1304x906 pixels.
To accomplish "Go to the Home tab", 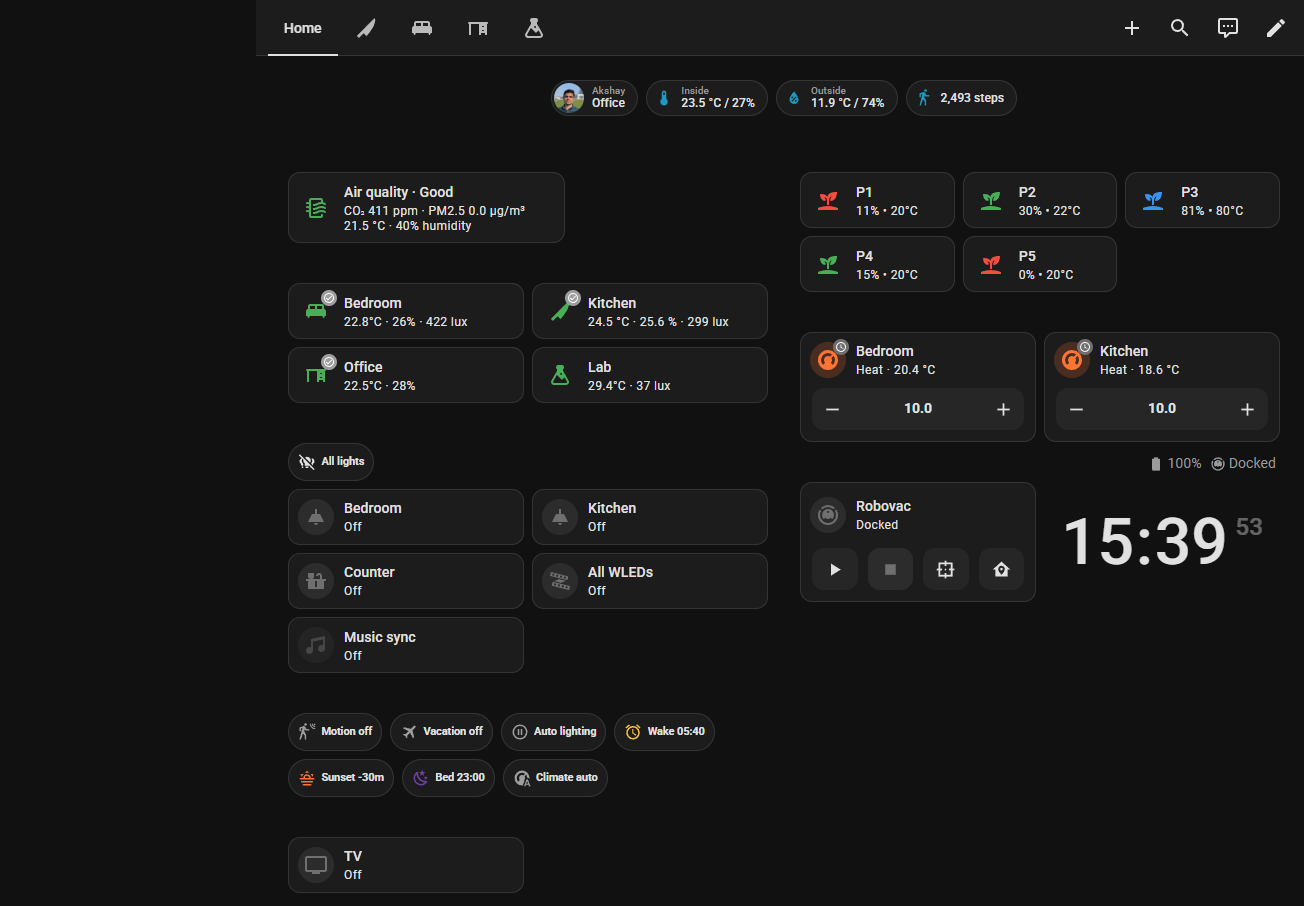I will click(303, 28).
